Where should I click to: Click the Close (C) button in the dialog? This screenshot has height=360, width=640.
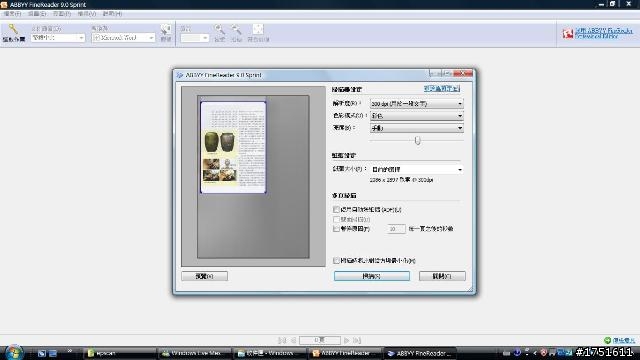tap(442, 276)
